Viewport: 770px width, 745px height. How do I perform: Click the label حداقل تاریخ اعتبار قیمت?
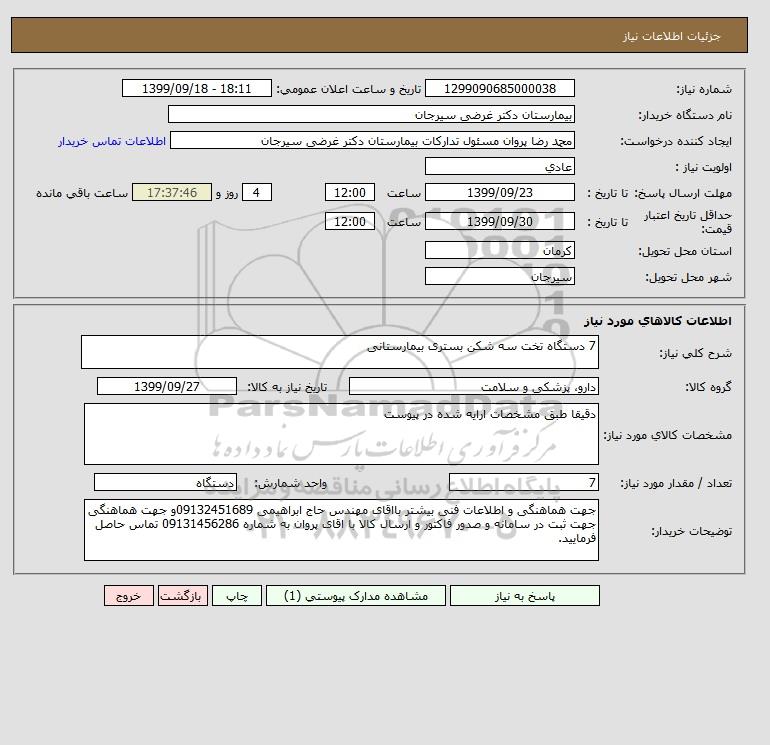688,222
